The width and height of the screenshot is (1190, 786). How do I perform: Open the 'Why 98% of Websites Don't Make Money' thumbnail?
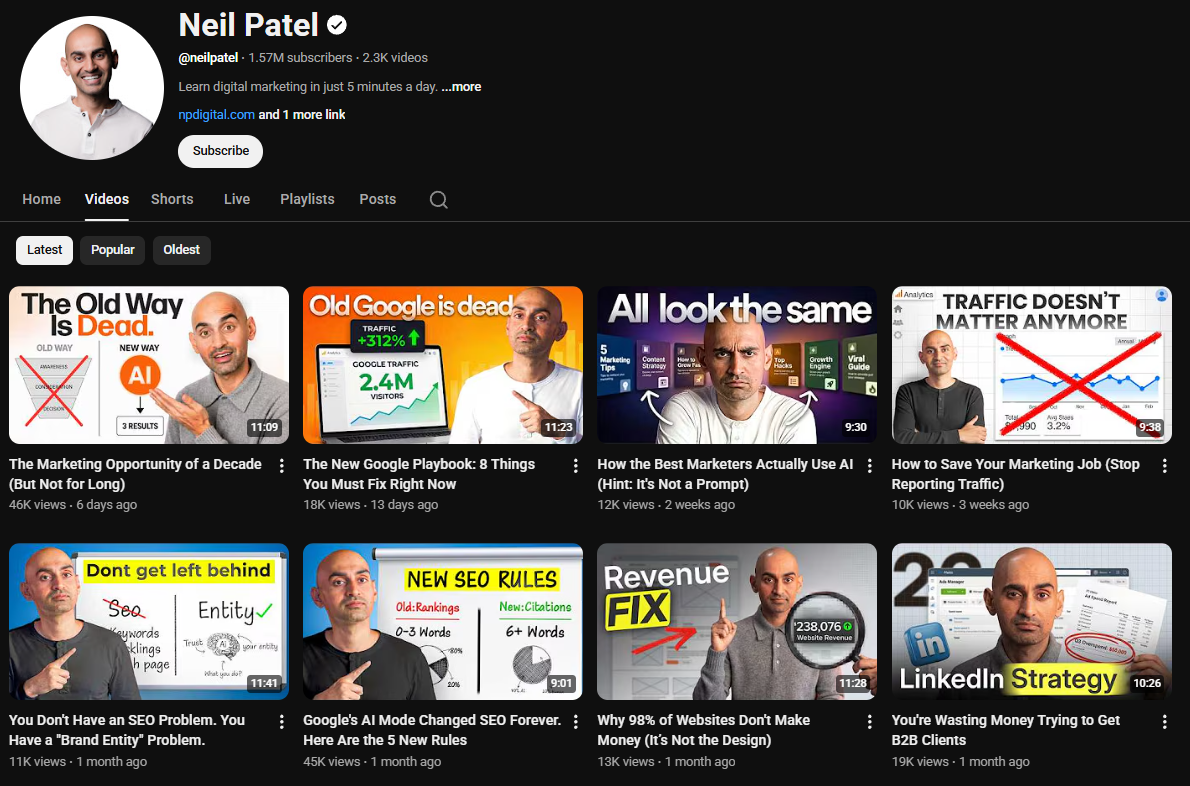737,621
